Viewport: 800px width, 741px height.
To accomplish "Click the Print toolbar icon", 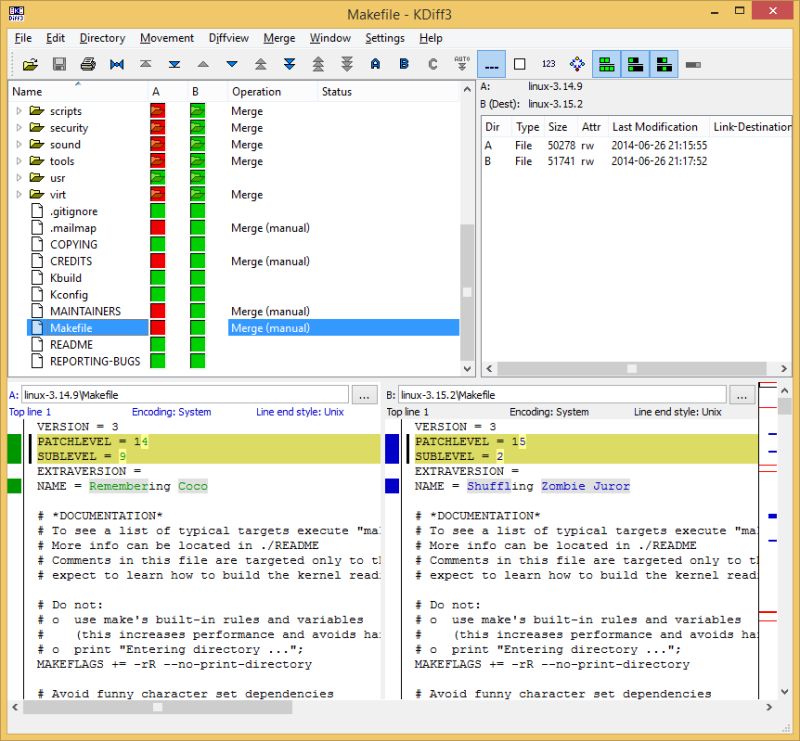I will click(x=88, y=64).
